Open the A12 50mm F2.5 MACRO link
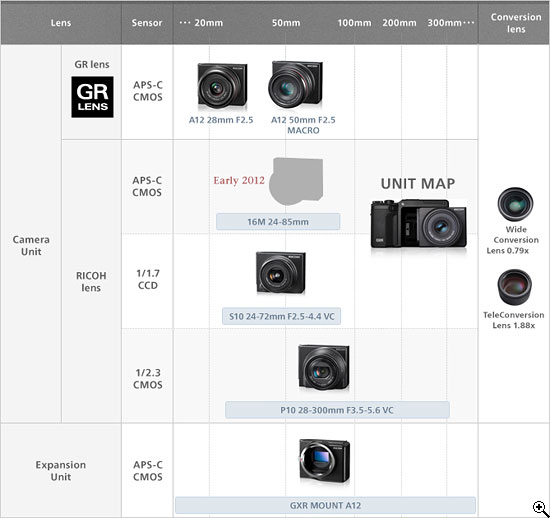Screen dimensions: 550x518 303,125
